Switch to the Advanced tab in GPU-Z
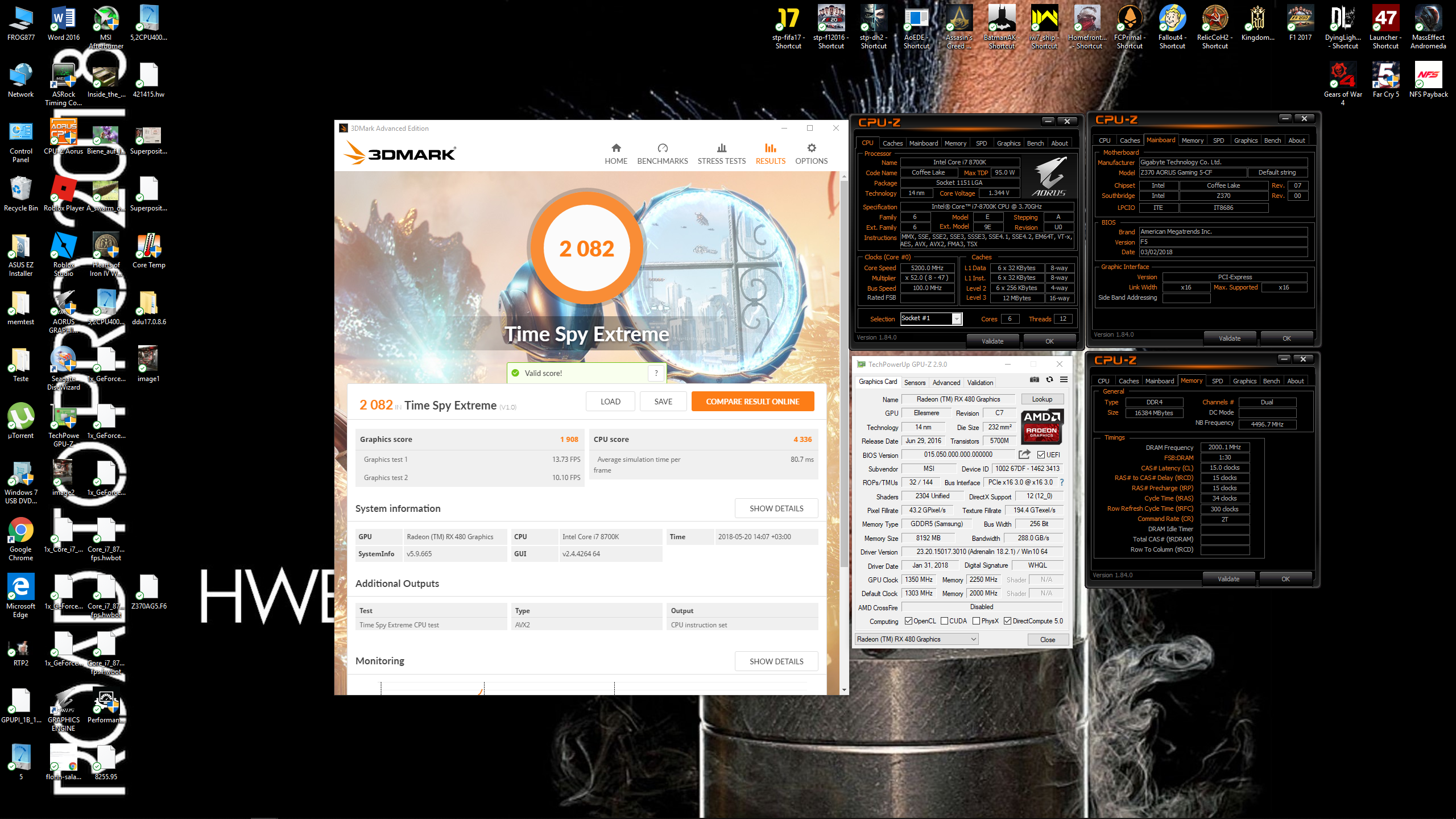The height and width of the screenshot is (819, 1456). coord(946,383)
